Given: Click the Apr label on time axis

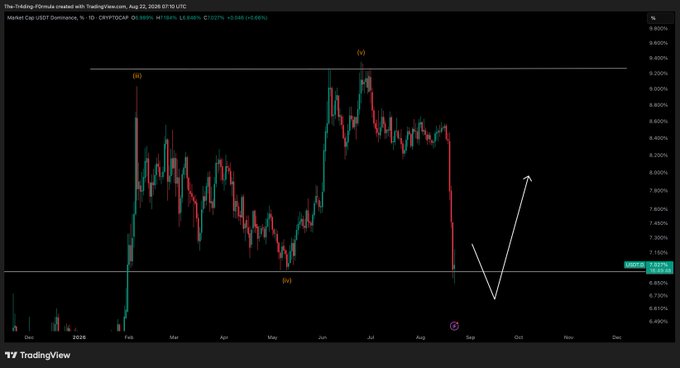Looking at the screenshot, I should click(x=224, y=337).
